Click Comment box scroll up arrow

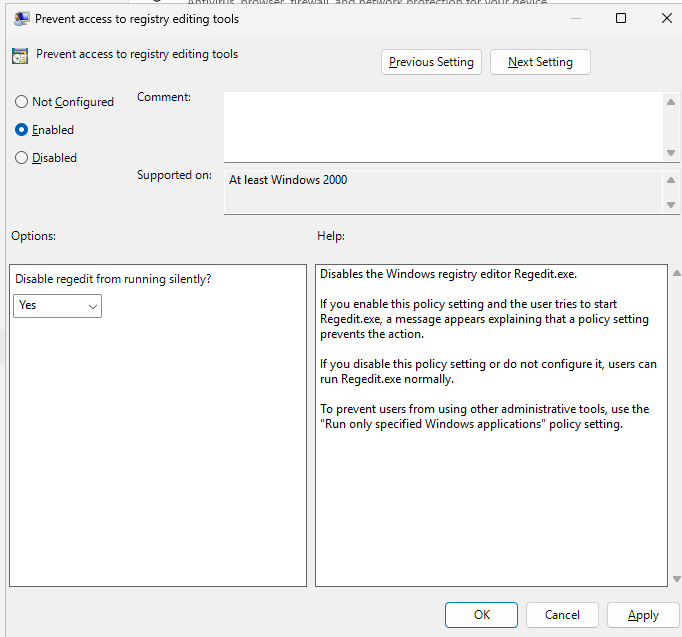pos(671,102)
